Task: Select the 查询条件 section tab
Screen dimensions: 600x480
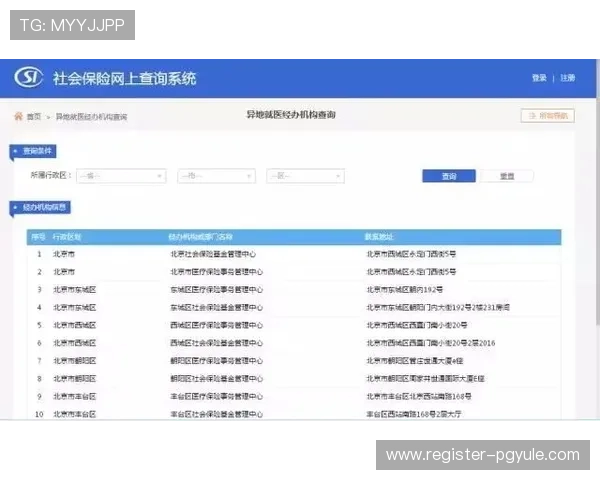Action: click(33, 151)
